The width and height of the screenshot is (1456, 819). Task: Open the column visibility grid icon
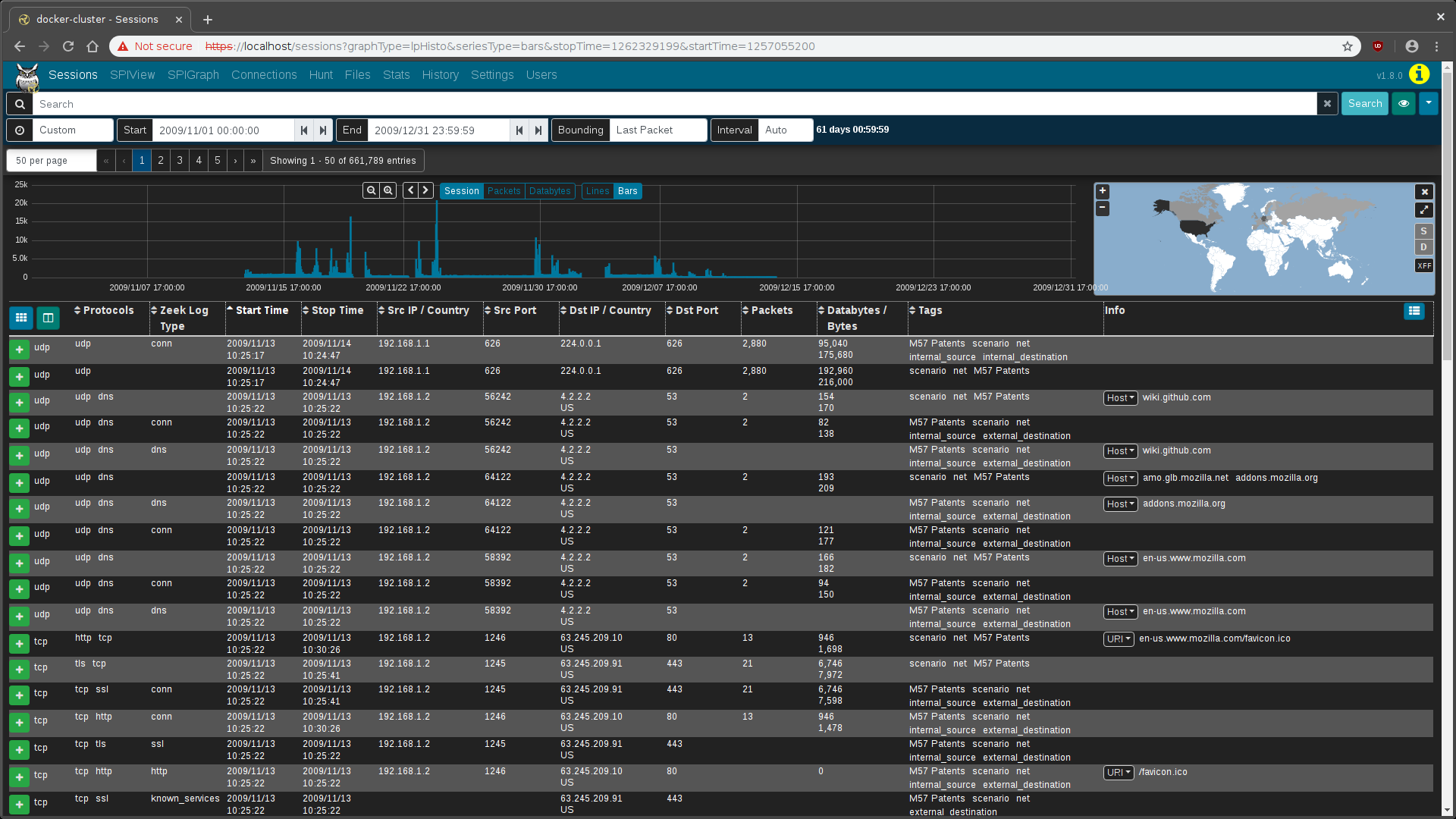pos(21,318)
